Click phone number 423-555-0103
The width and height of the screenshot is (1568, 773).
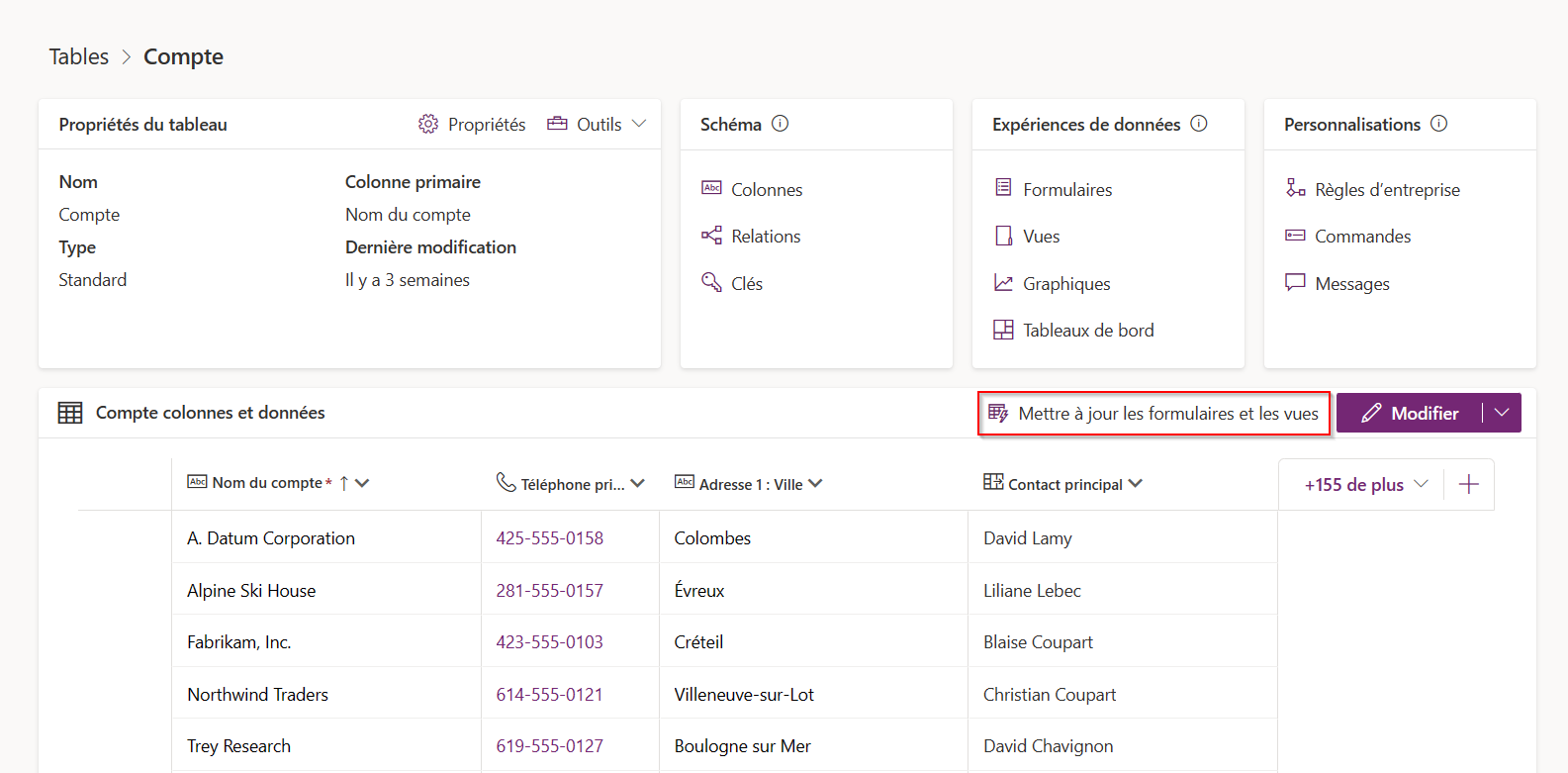point(549,641)
